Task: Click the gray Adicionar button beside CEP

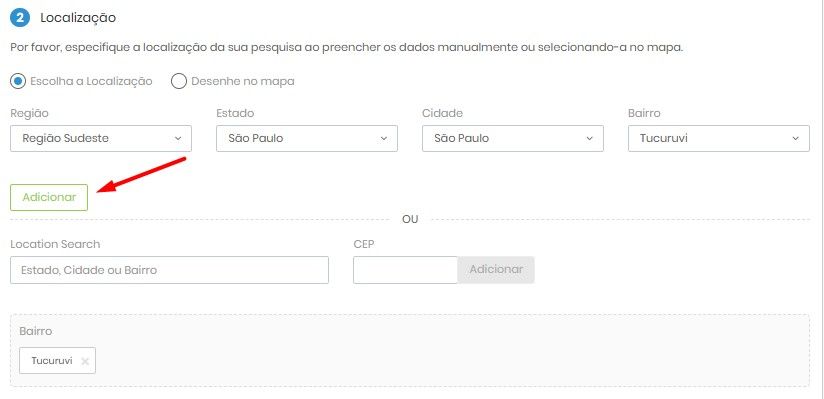Action: [496, 270]
